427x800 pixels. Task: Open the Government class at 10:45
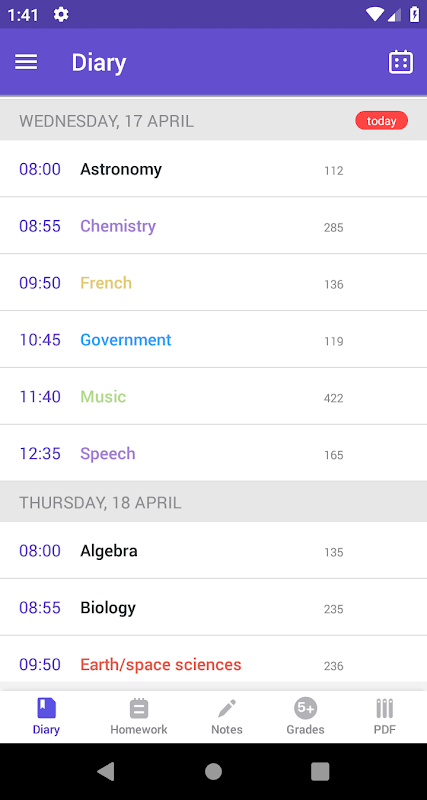[x=213, y=339]
